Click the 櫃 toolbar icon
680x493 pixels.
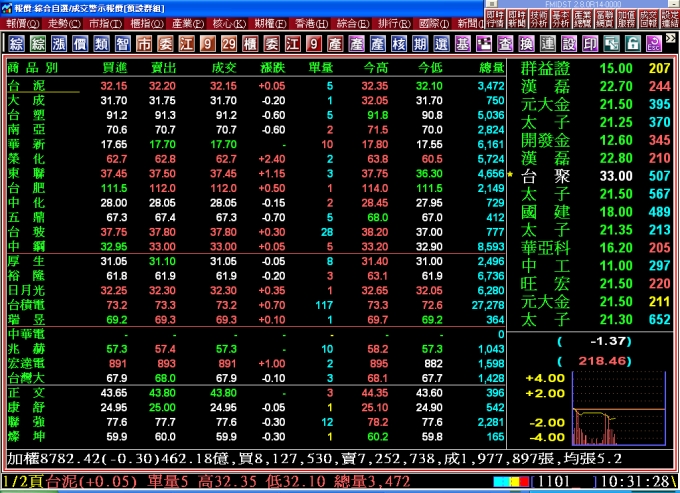coord(250,43)
